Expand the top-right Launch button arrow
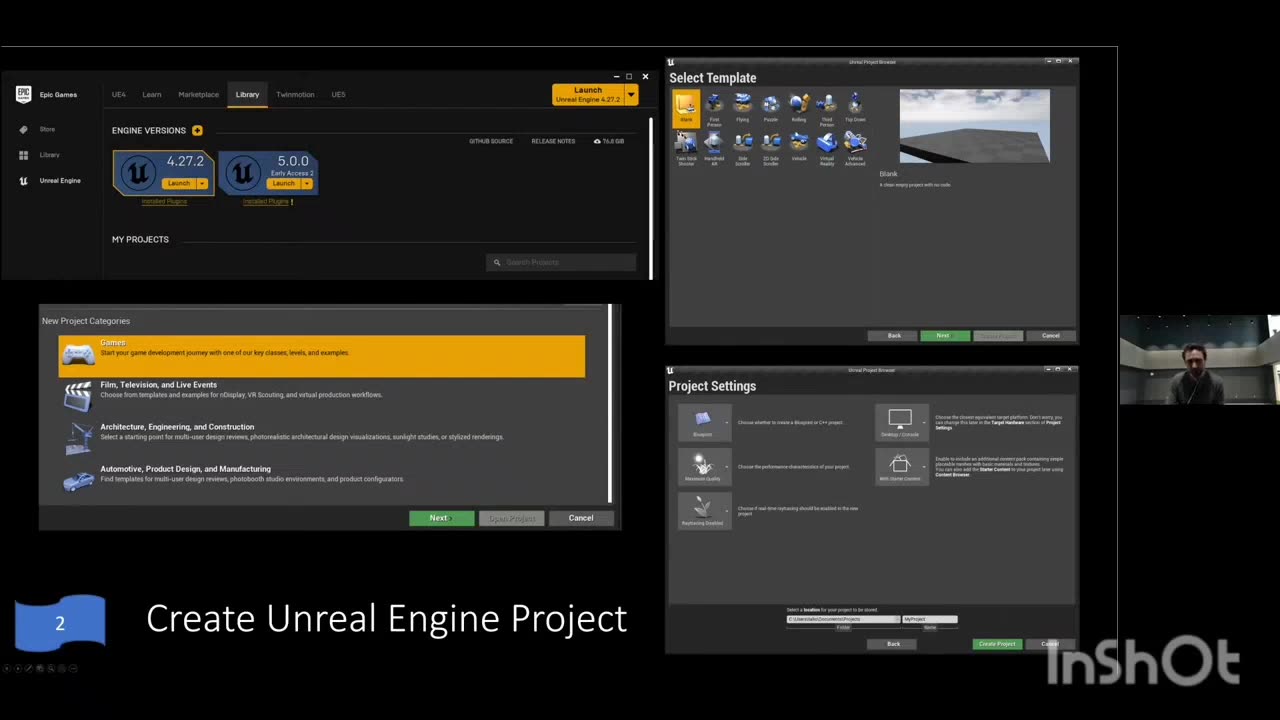This screenshot has height=720, width=1280. tap(631, 95)
